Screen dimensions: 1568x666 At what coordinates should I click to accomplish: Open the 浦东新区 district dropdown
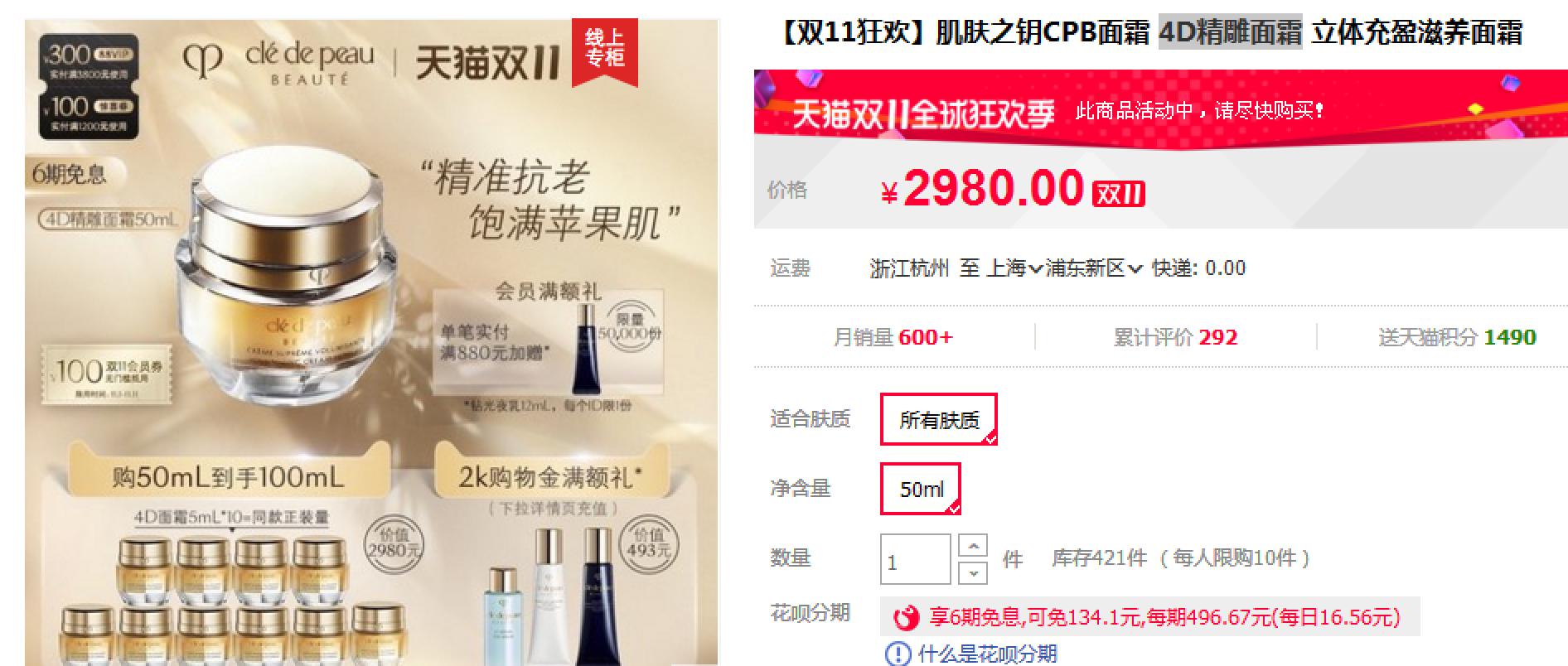[x=1094, y=268]
